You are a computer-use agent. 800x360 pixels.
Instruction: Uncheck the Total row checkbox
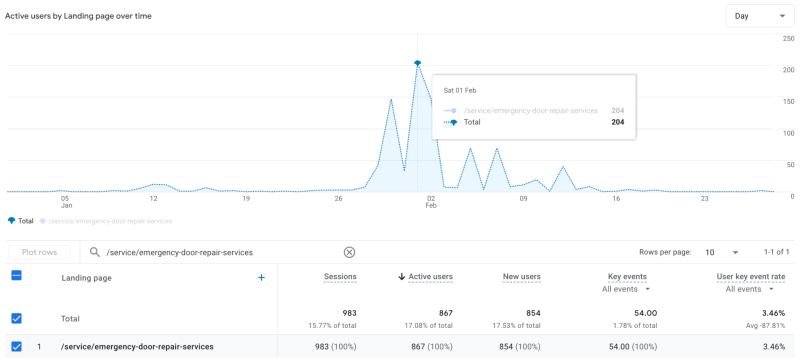pos(16,318)
